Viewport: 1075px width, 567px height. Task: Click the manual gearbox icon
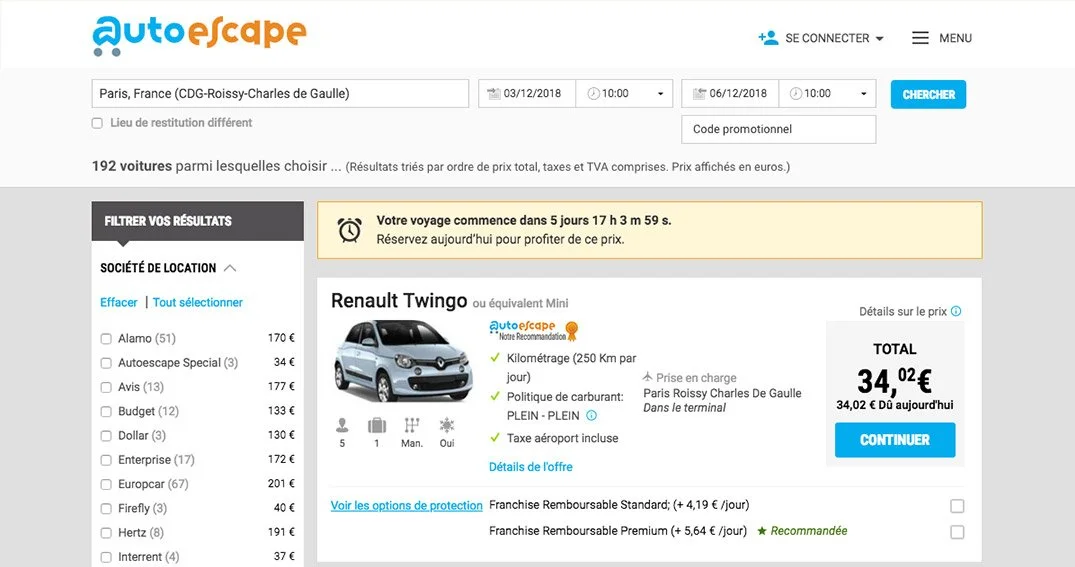pyautogui.click(x=411, y=425)
